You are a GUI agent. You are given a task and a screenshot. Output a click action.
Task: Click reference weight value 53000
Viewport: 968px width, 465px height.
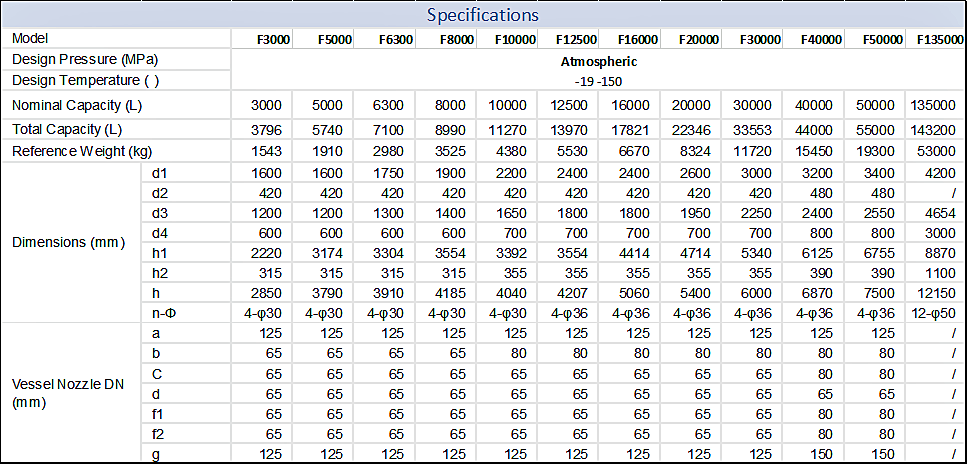point(937,151)
